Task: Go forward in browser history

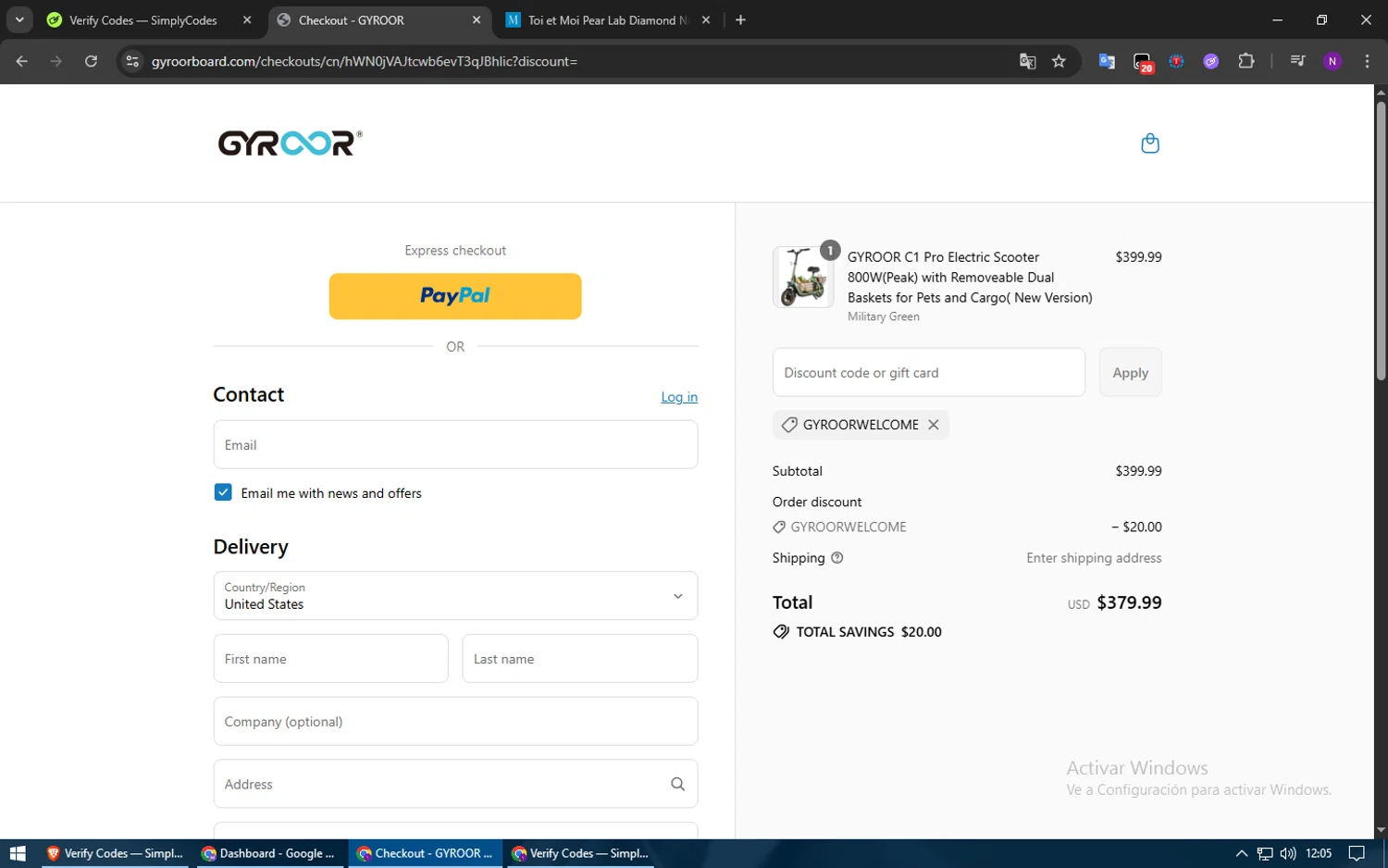Action: 56,61
